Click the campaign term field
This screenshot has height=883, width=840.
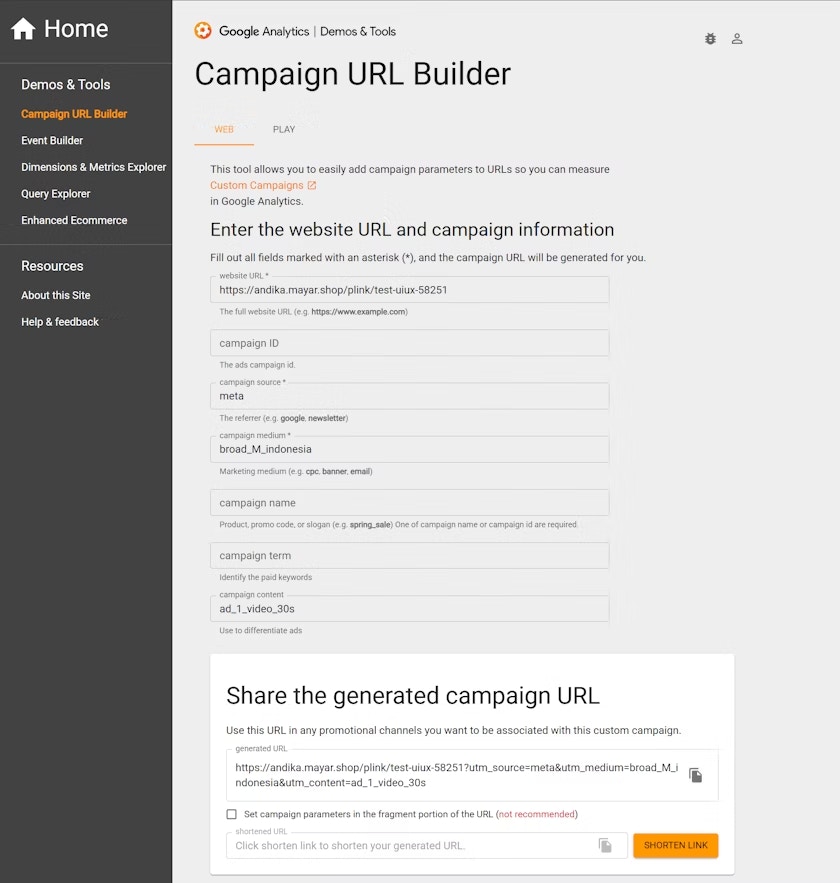pos(409,555)
